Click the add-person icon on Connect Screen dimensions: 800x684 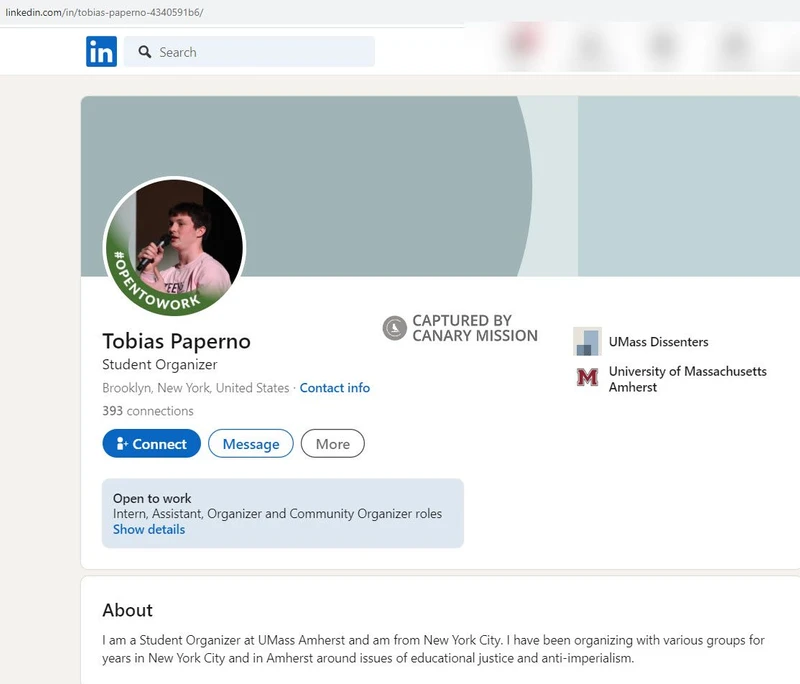[x=121, y=444]
